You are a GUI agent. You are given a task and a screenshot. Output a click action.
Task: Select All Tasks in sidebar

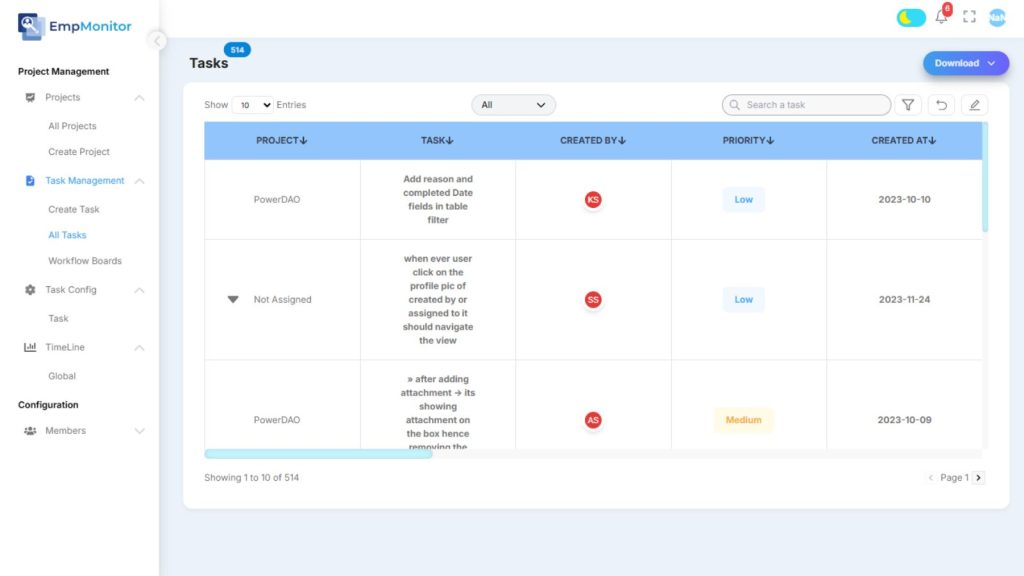pos(67,235)
